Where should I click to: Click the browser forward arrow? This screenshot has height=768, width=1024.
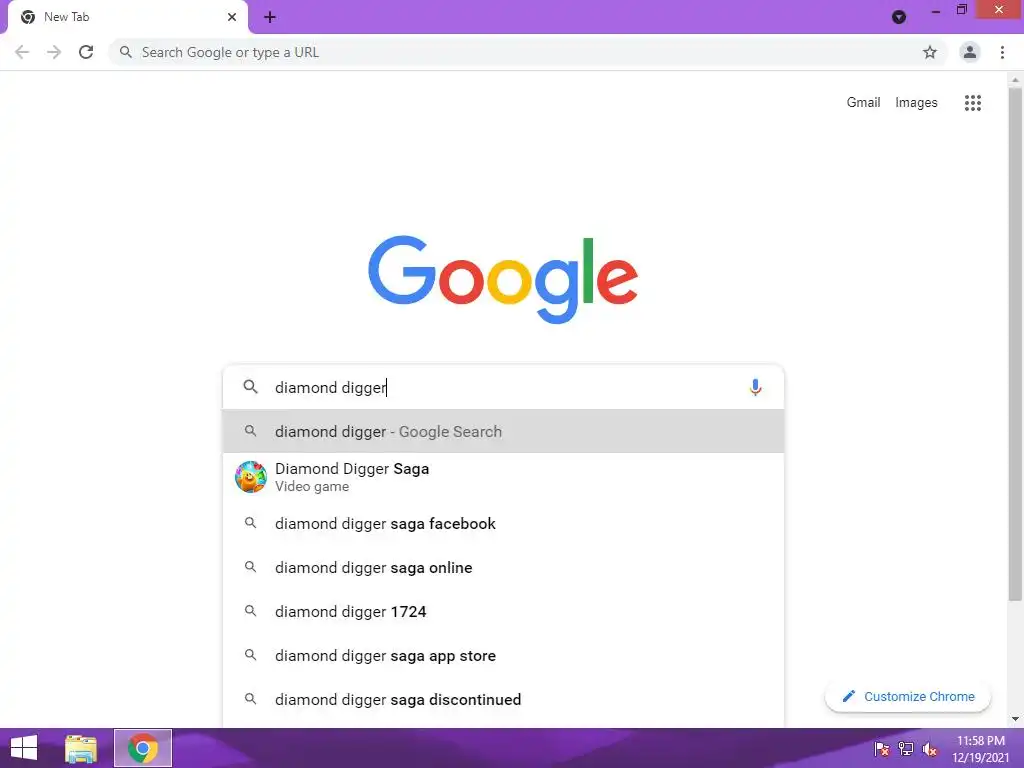tap(54, 52)
